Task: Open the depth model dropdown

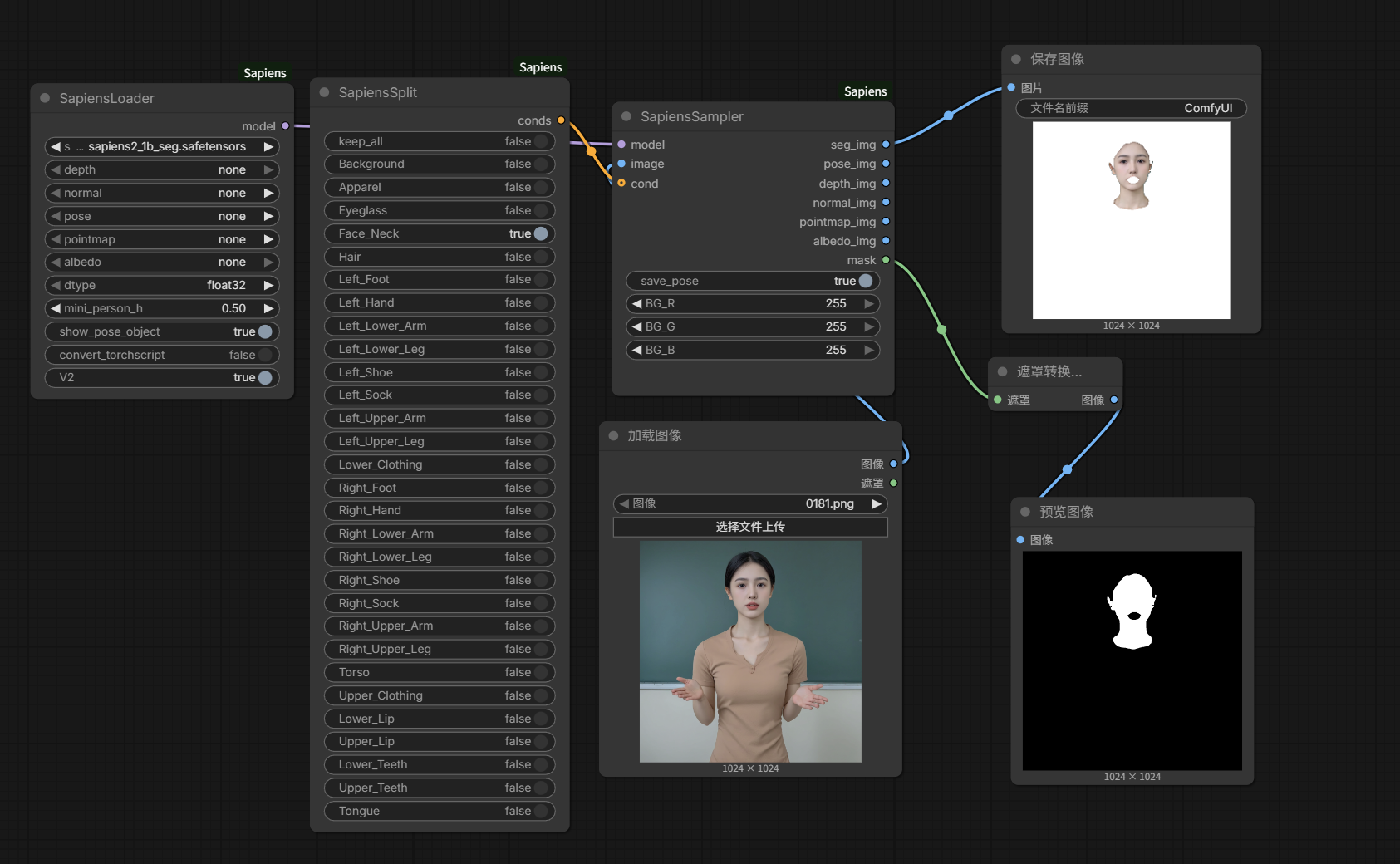Action: click(162, 169)
